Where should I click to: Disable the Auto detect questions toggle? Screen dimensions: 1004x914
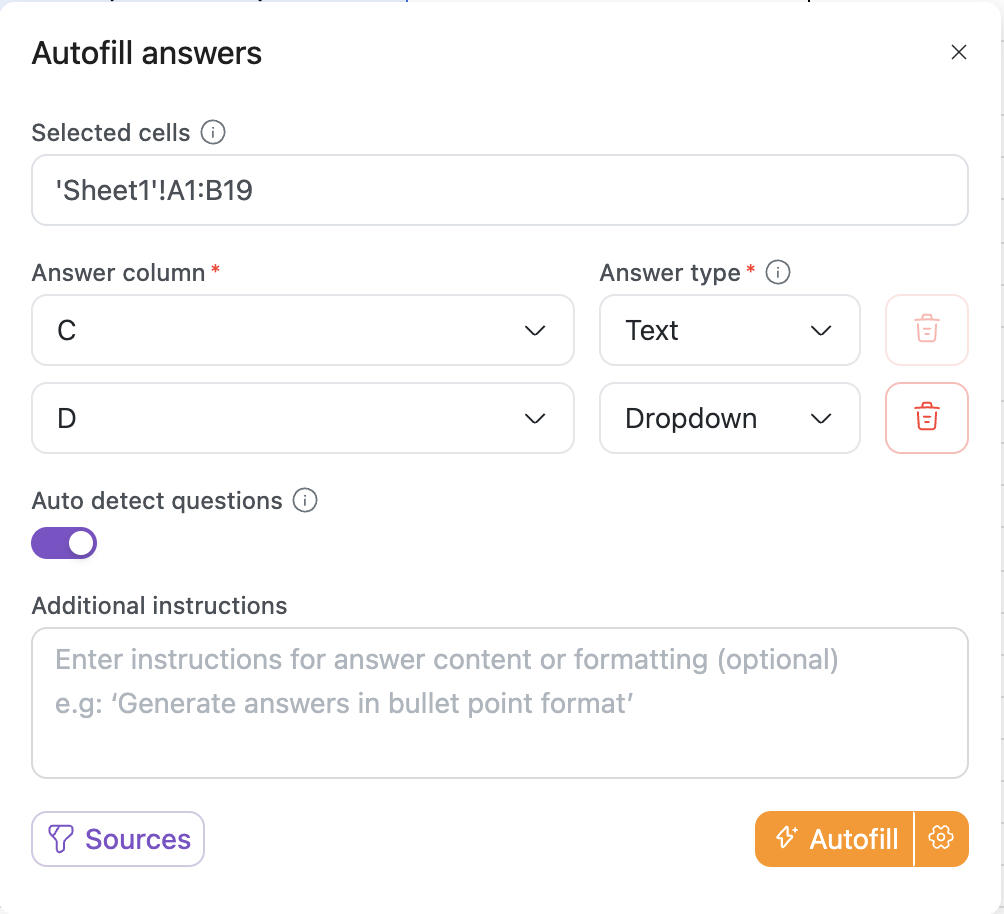65,544
